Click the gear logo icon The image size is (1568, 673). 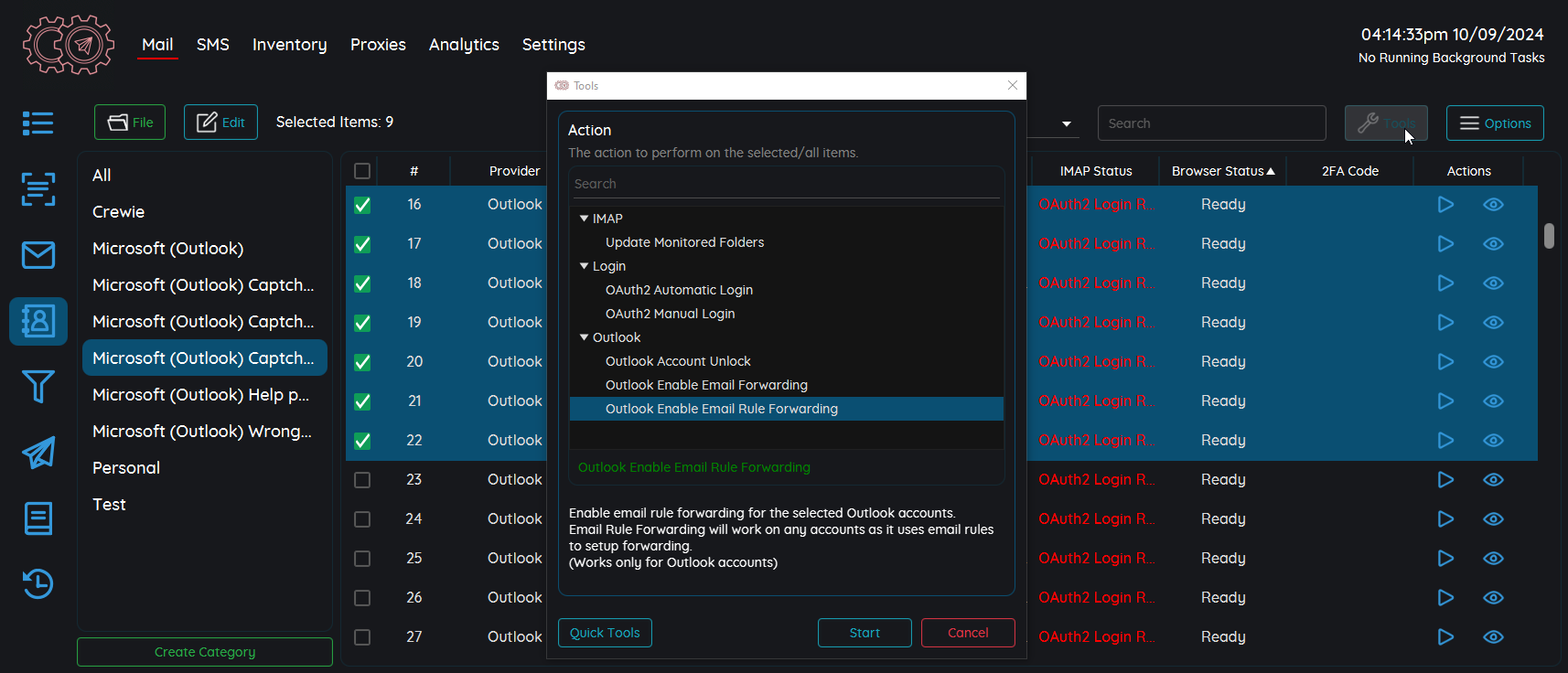pos(69,44)
